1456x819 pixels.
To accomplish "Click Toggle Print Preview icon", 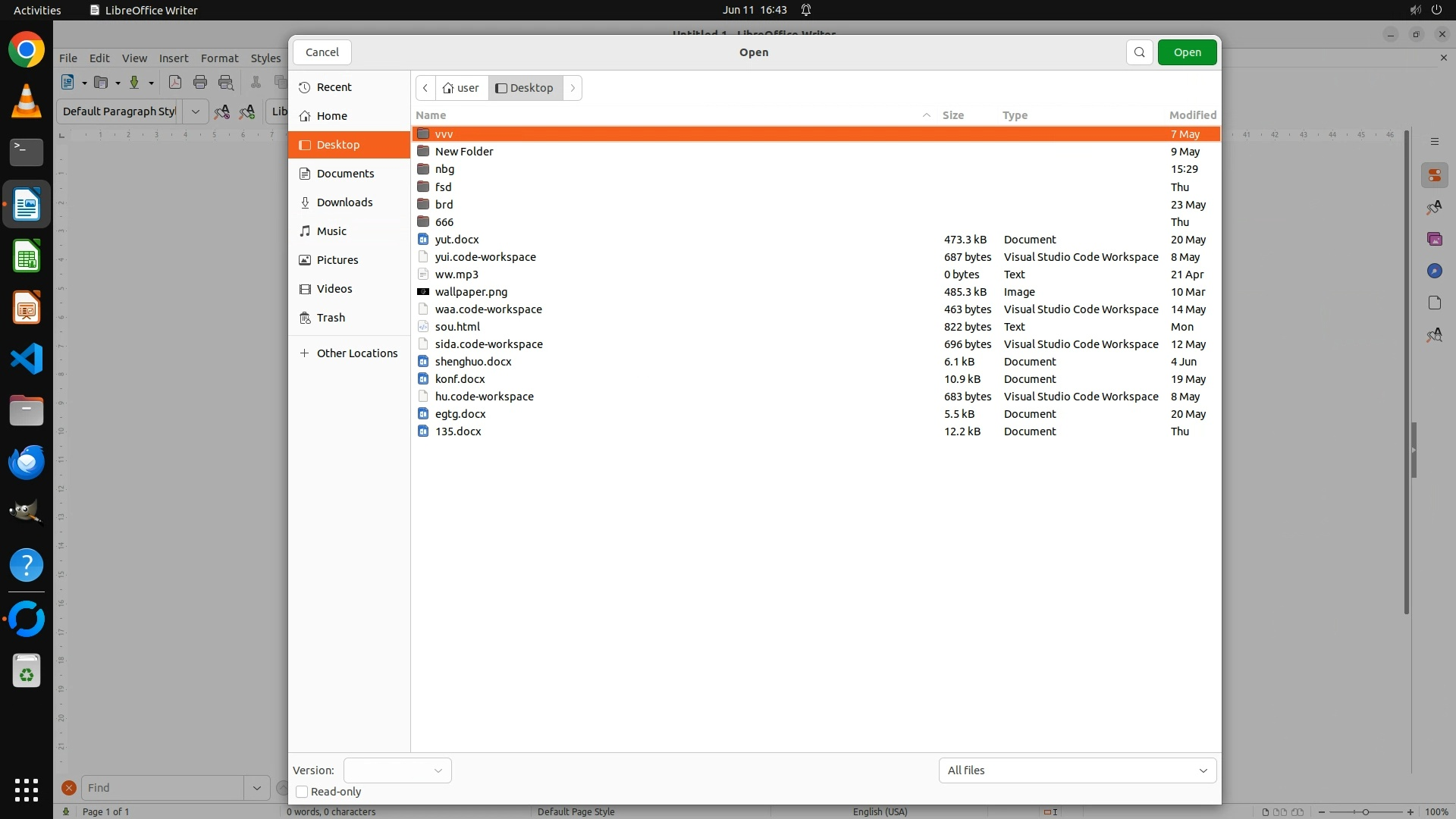I will point(226,83).
